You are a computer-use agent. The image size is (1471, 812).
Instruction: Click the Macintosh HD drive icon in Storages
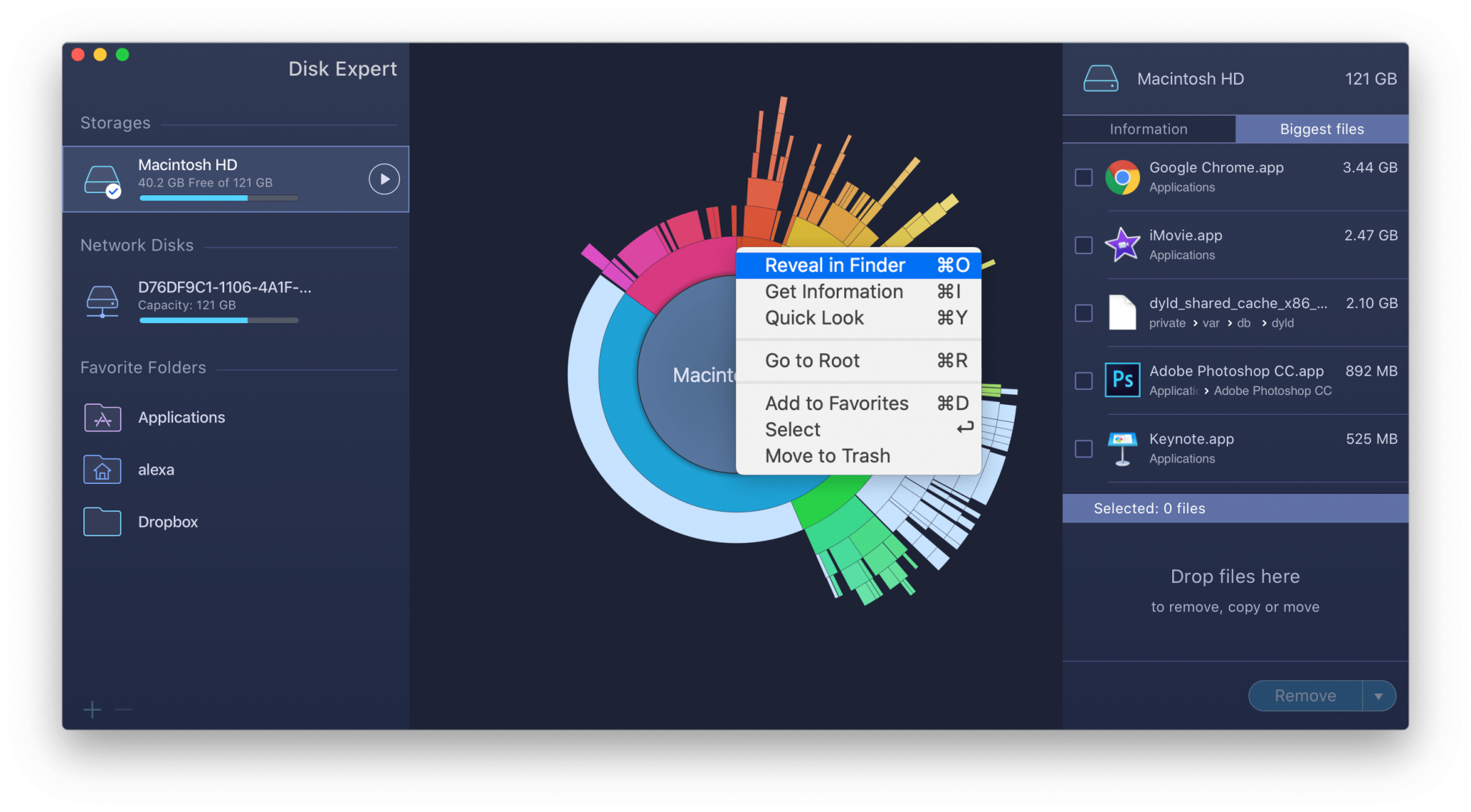click(x=102, y=180)
